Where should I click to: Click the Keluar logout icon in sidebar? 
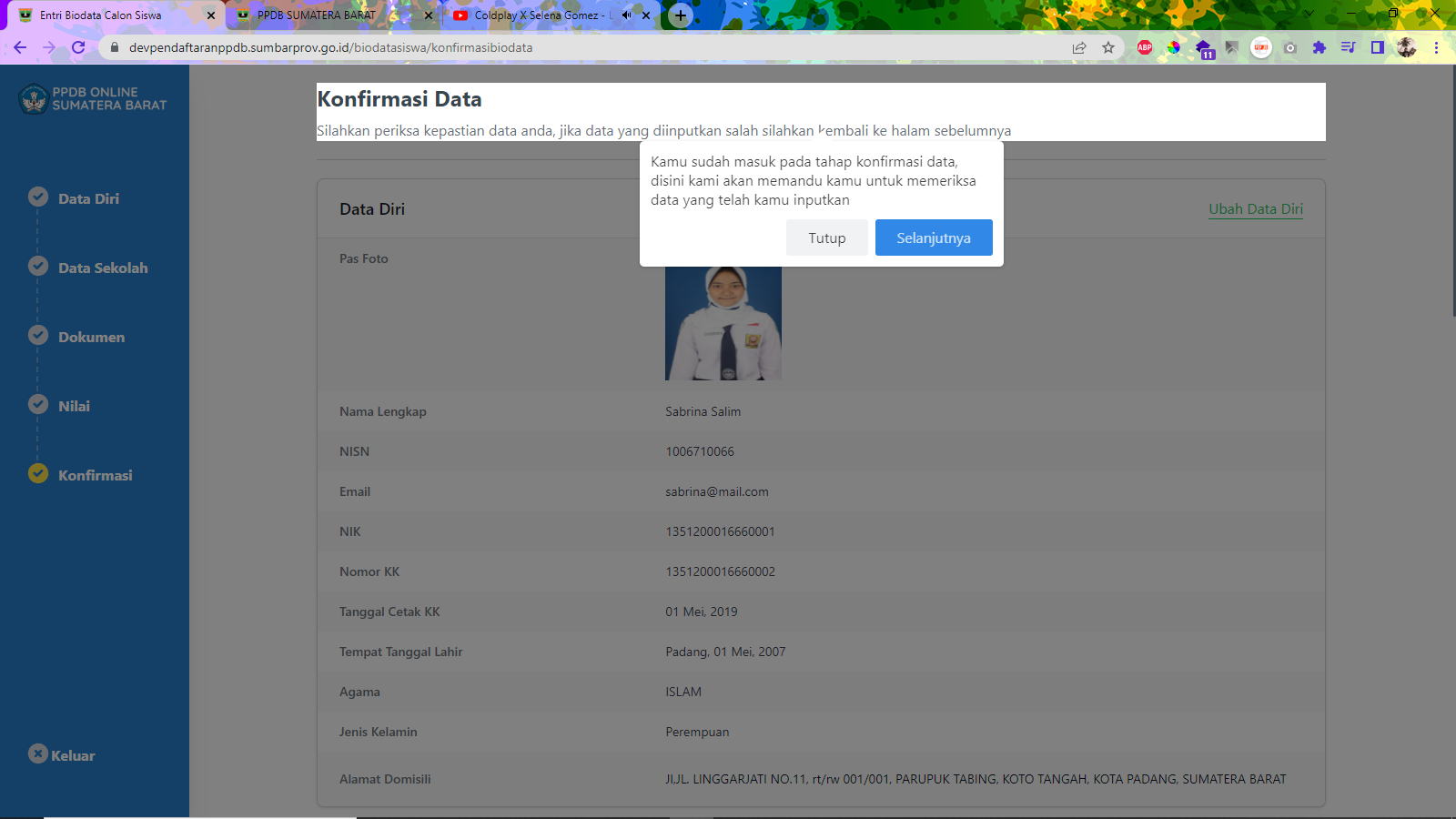pyautogui.click(x=38, y=754)
